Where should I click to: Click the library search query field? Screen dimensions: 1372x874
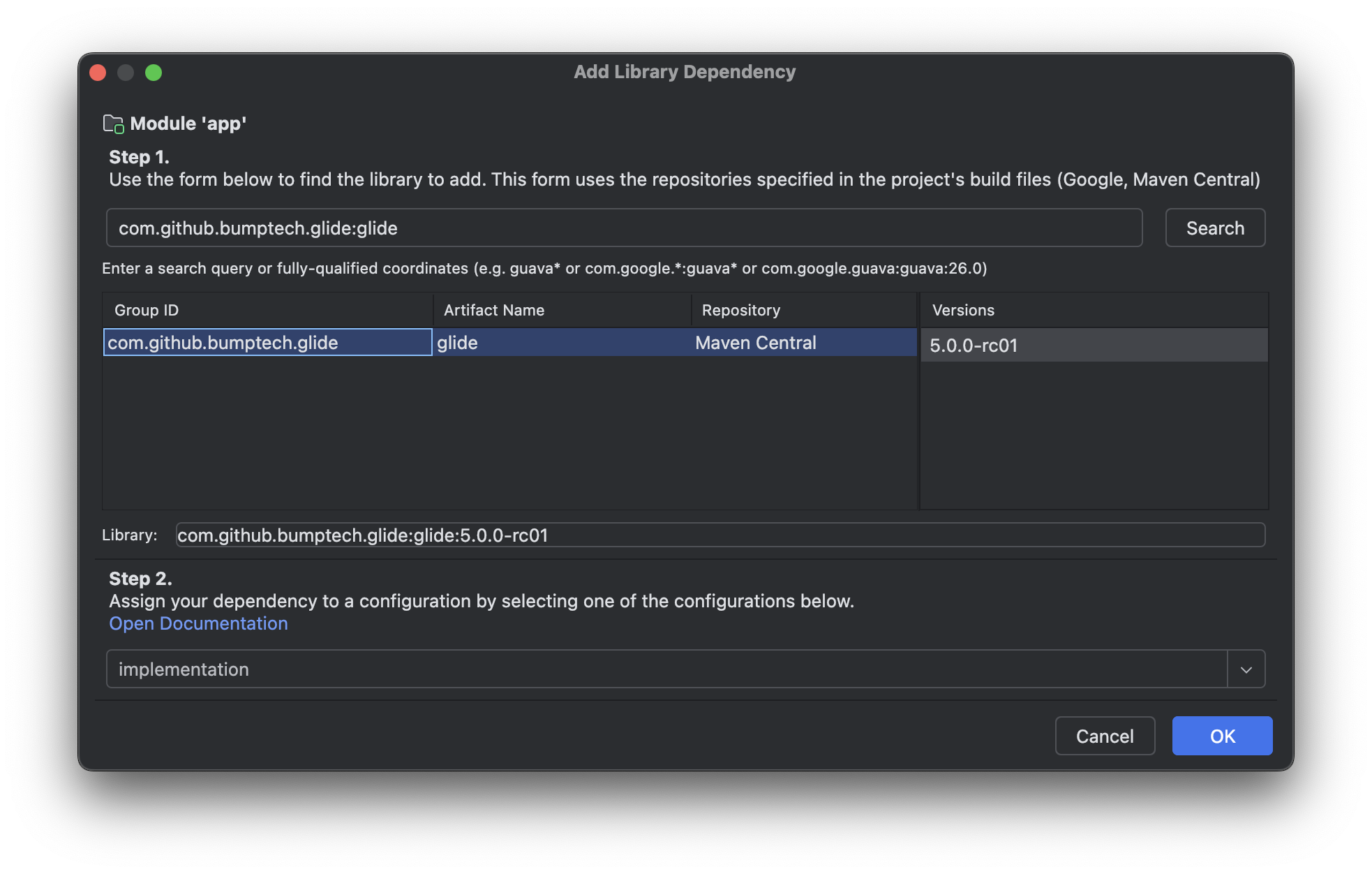(x=623, y=228)
